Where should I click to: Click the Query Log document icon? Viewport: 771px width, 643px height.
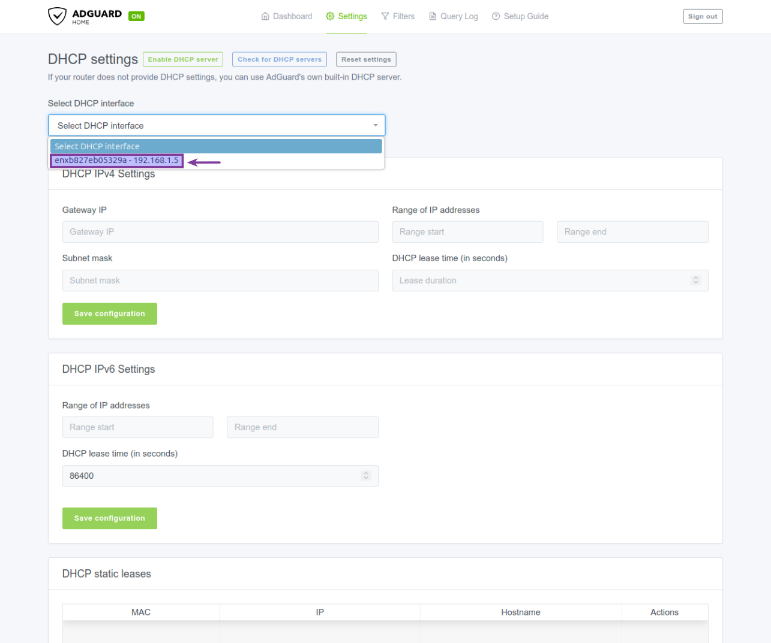[x=432, y=17]
